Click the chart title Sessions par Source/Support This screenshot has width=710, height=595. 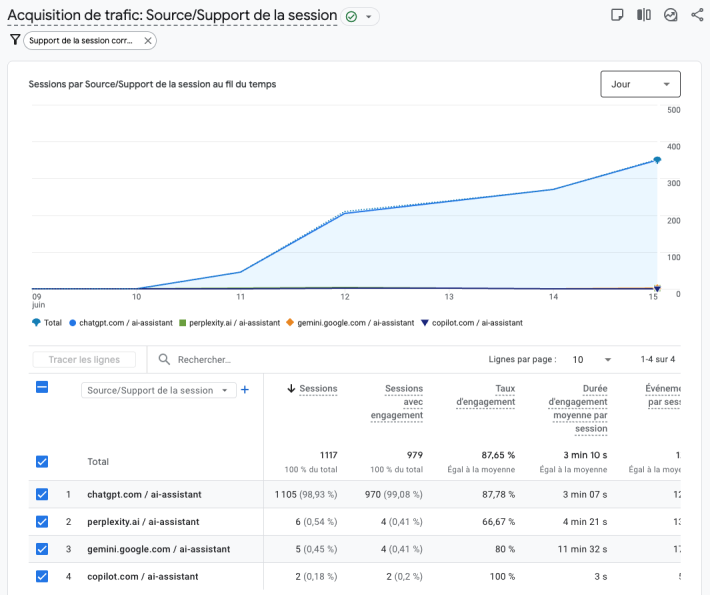pyautogui.click(x=152, y=84)
